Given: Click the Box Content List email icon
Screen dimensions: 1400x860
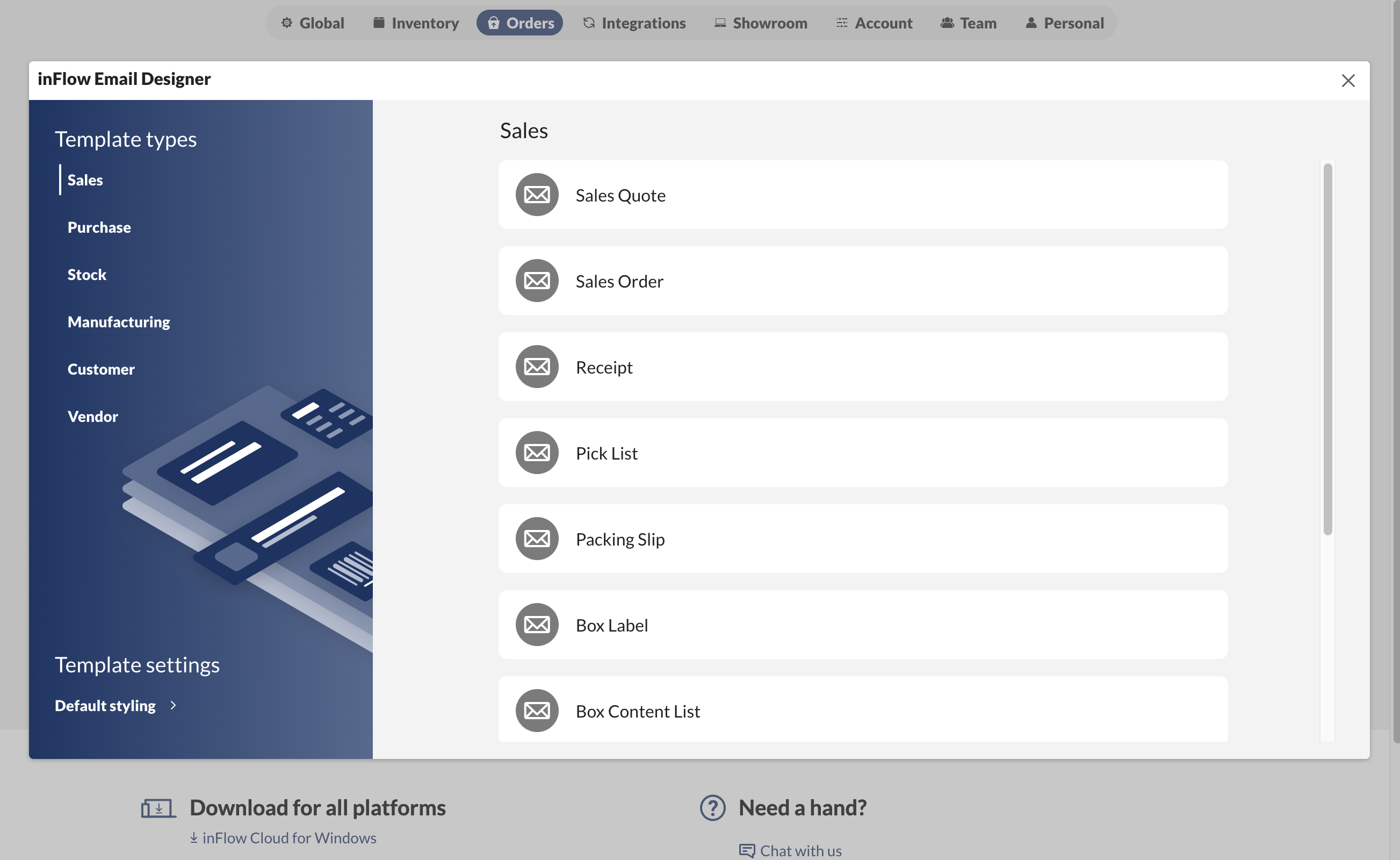Looking at the screenshot, I should click(536, 710).
